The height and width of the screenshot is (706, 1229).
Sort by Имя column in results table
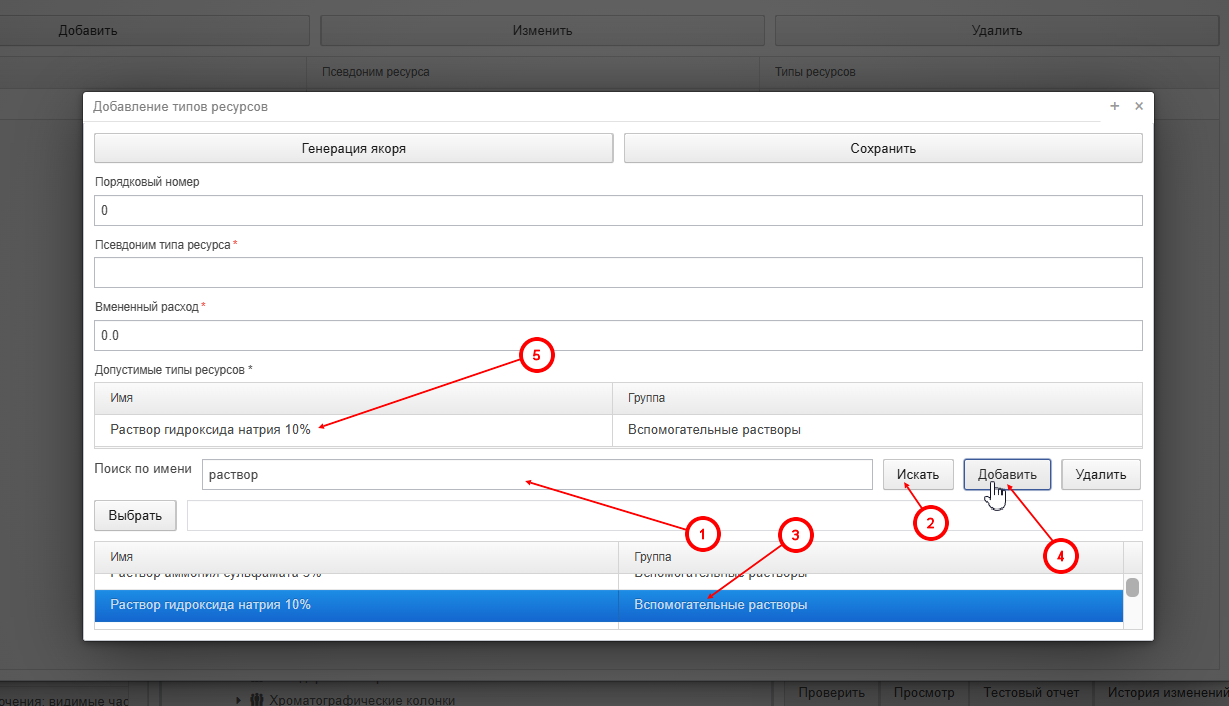[x=356, y=557]
